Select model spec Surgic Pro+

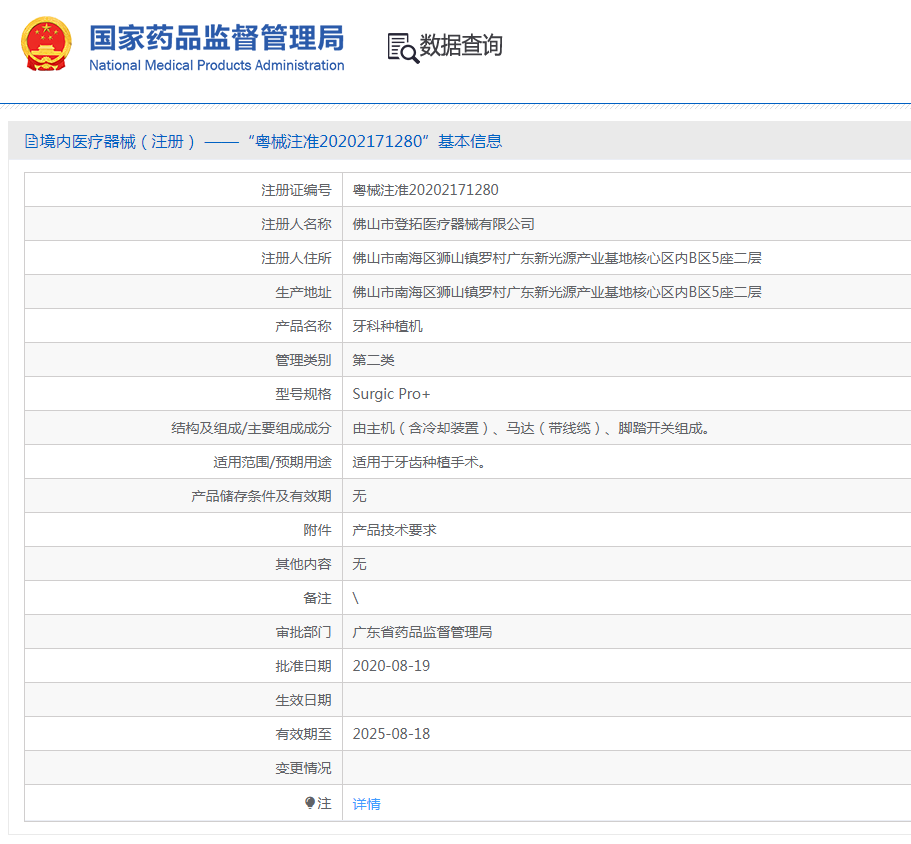(x=391, y=394)
